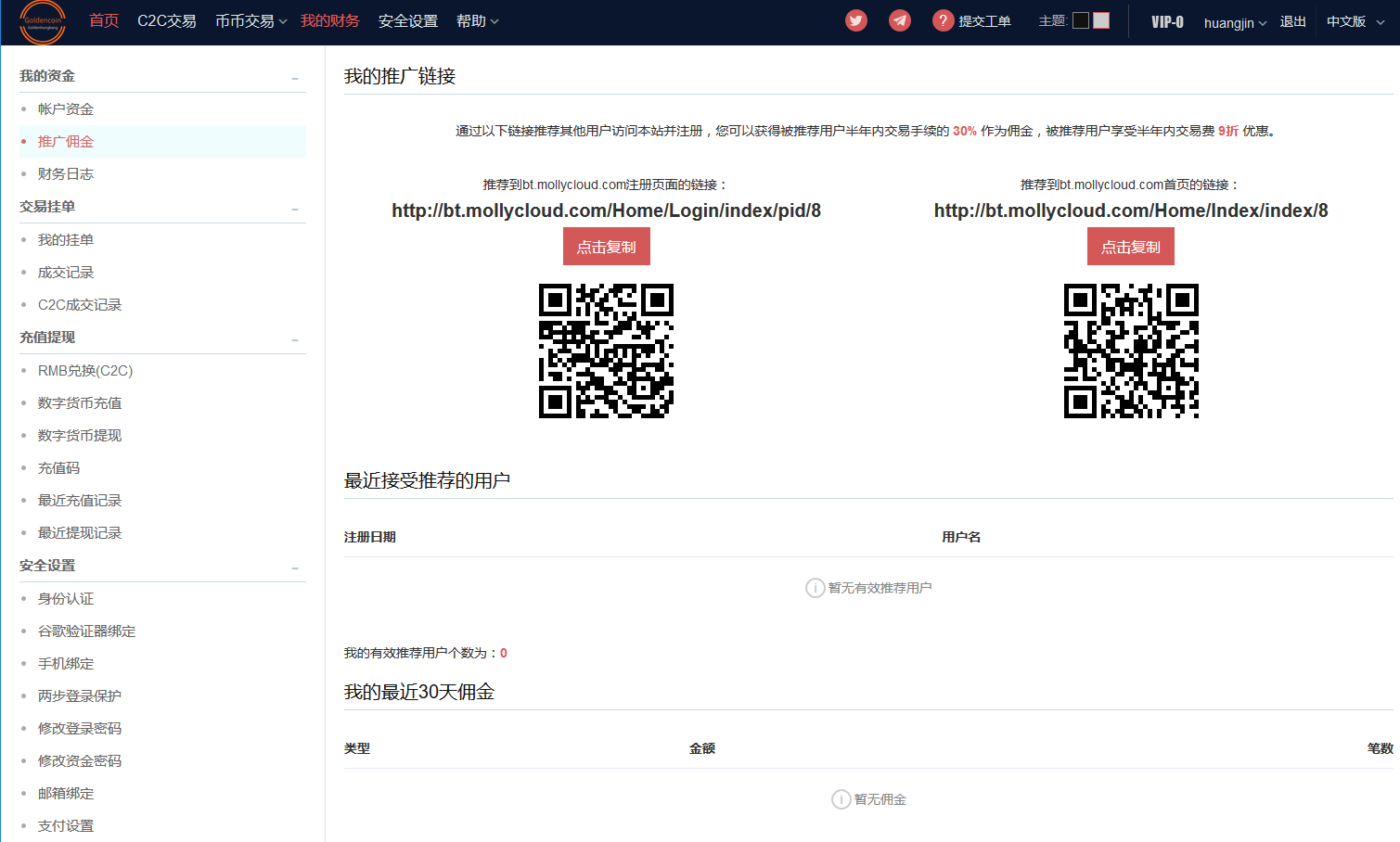Image resolution: width=1400 pixels, height=842 pixels.
Task: Open the Telegram social icon
Action: click(899, 20)
